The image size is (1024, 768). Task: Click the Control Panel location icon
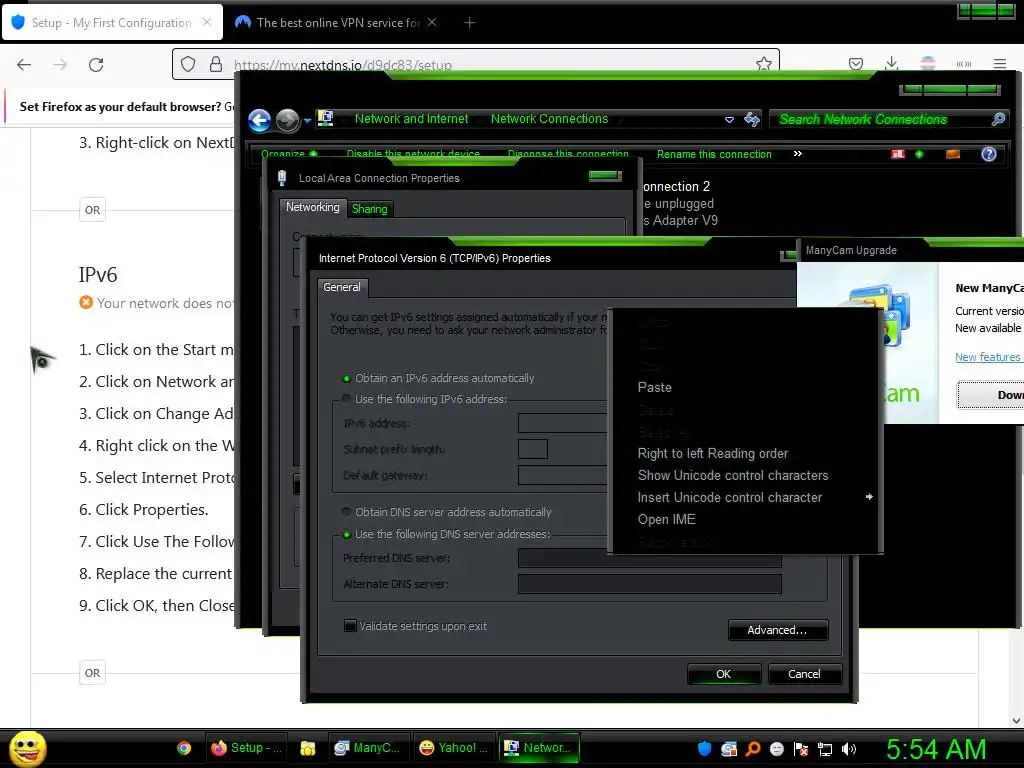tap(325, 118)
